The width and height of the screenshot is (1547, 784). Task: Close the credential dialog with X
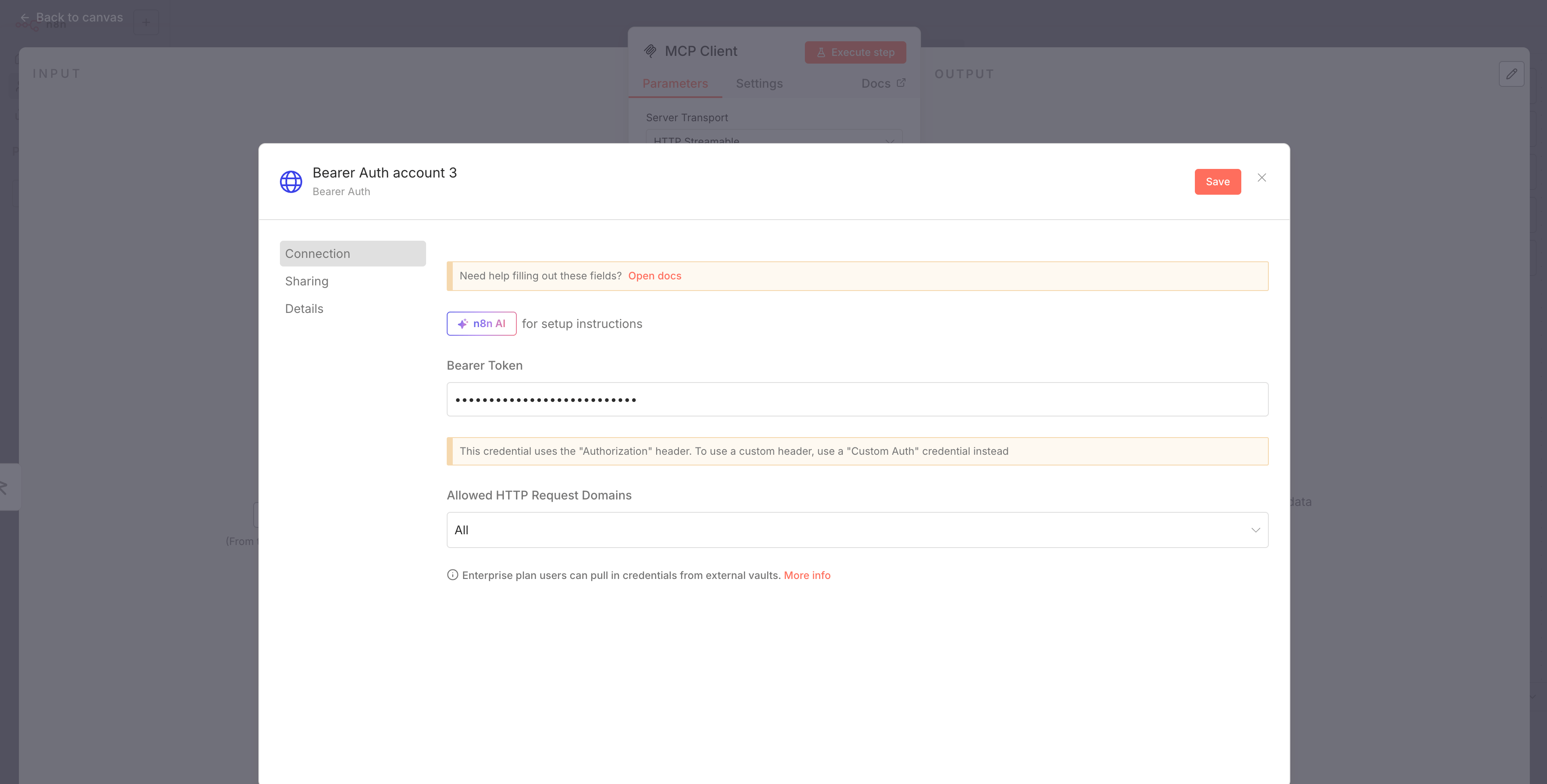(1261, 178)
